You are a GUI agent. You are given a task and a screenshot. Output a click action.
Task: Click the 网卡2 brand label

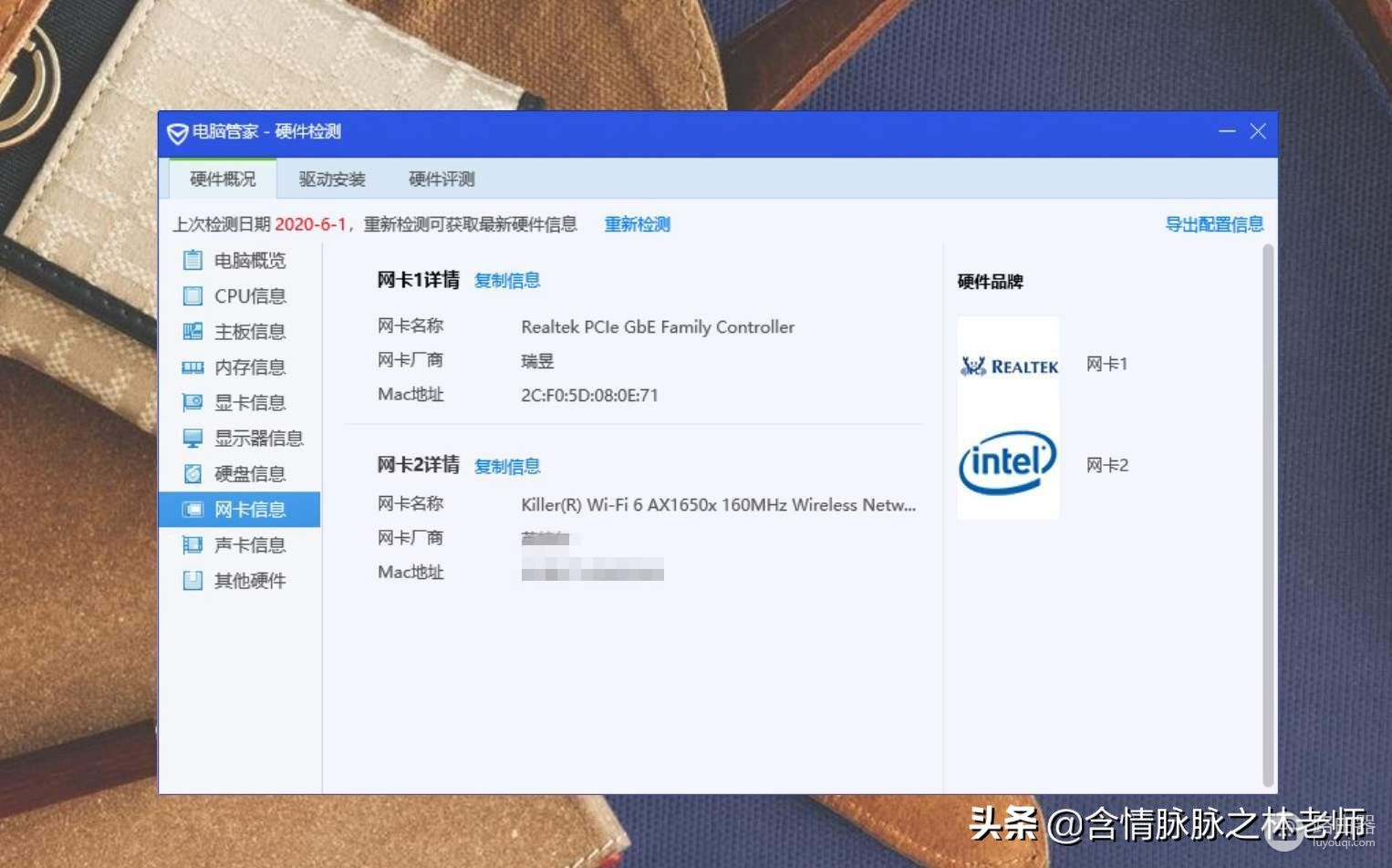click(1107, 465)
